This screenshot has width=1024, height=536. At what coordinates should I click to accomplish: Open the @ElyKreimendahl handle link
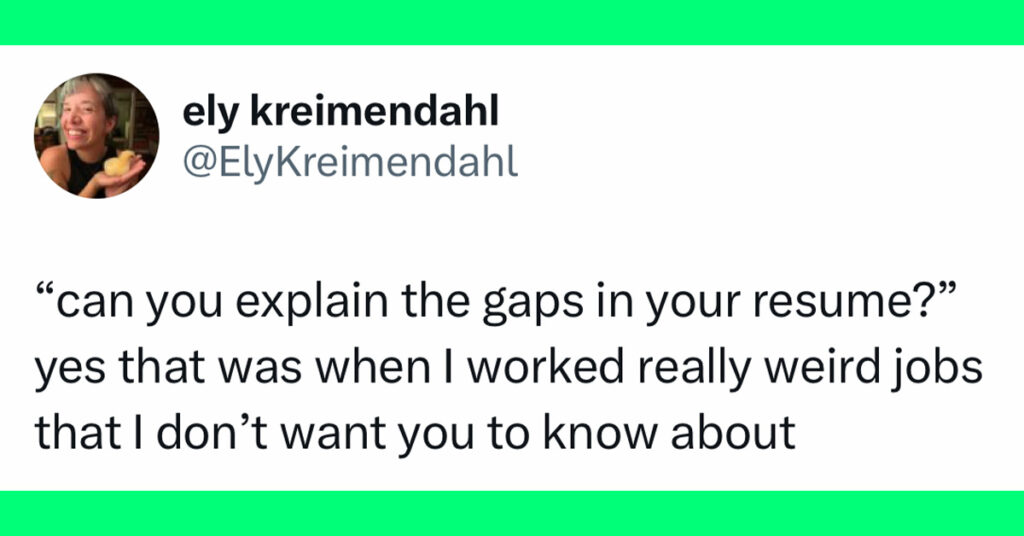pyautogui.click(x=350, y=162)
